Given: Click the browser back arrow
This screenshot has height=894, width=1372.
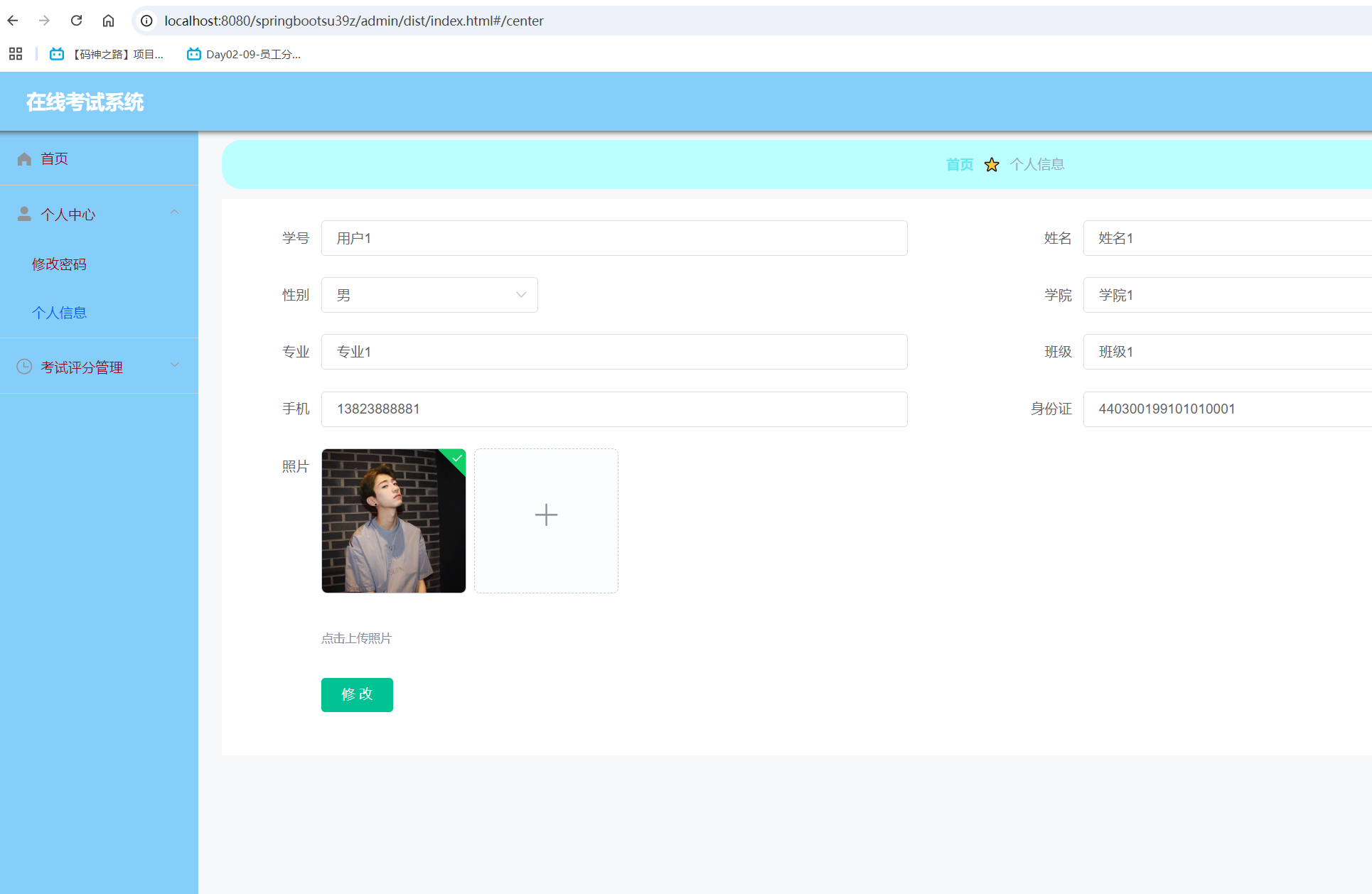Looking at the screenshot, I should pos(13,21).
